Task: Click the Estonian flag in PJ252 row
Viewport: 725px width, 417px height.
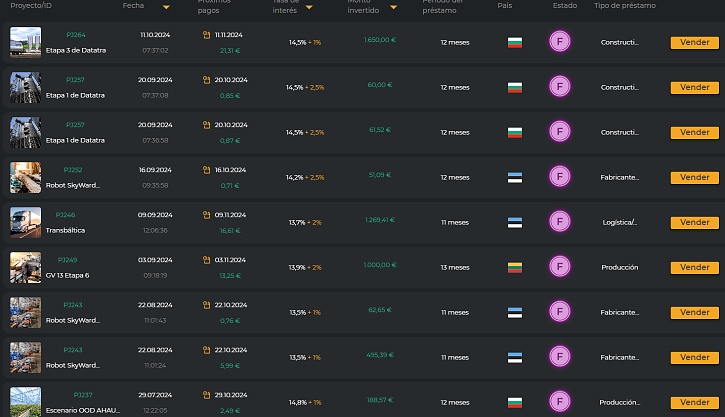Action: click(515, 177)
